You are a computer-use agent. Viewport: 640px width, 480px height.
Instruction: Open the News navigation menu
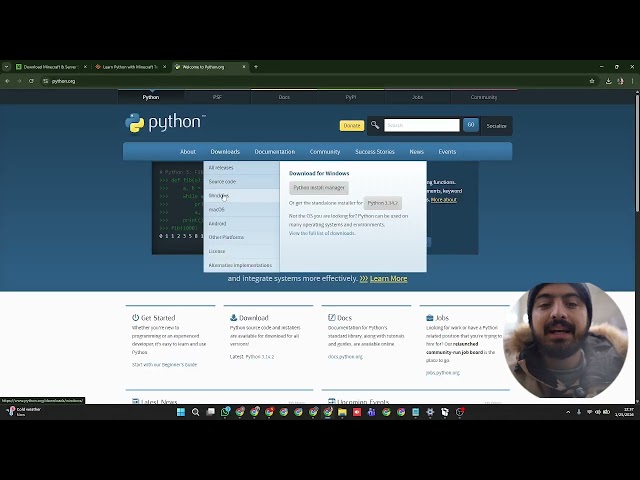point(416,151)
